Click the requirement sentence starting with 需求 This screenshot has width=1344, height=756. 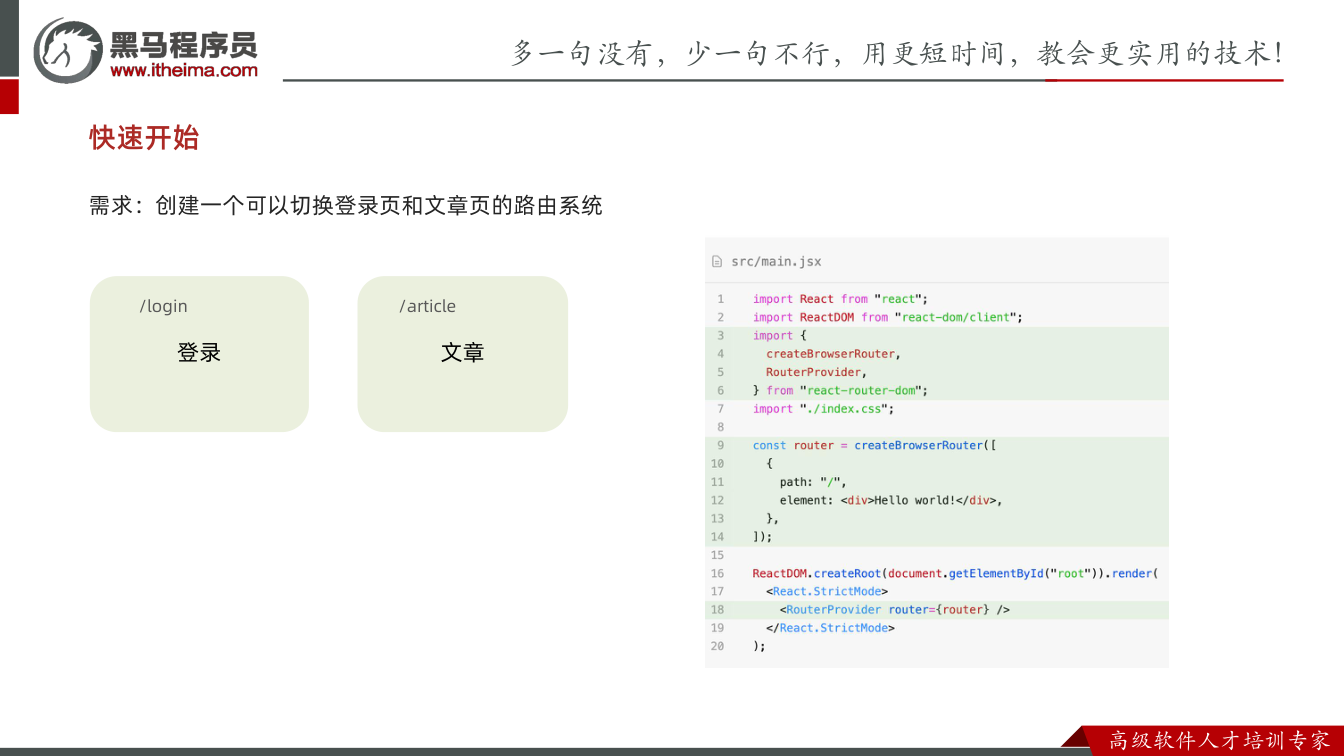(x=346, y=206)
